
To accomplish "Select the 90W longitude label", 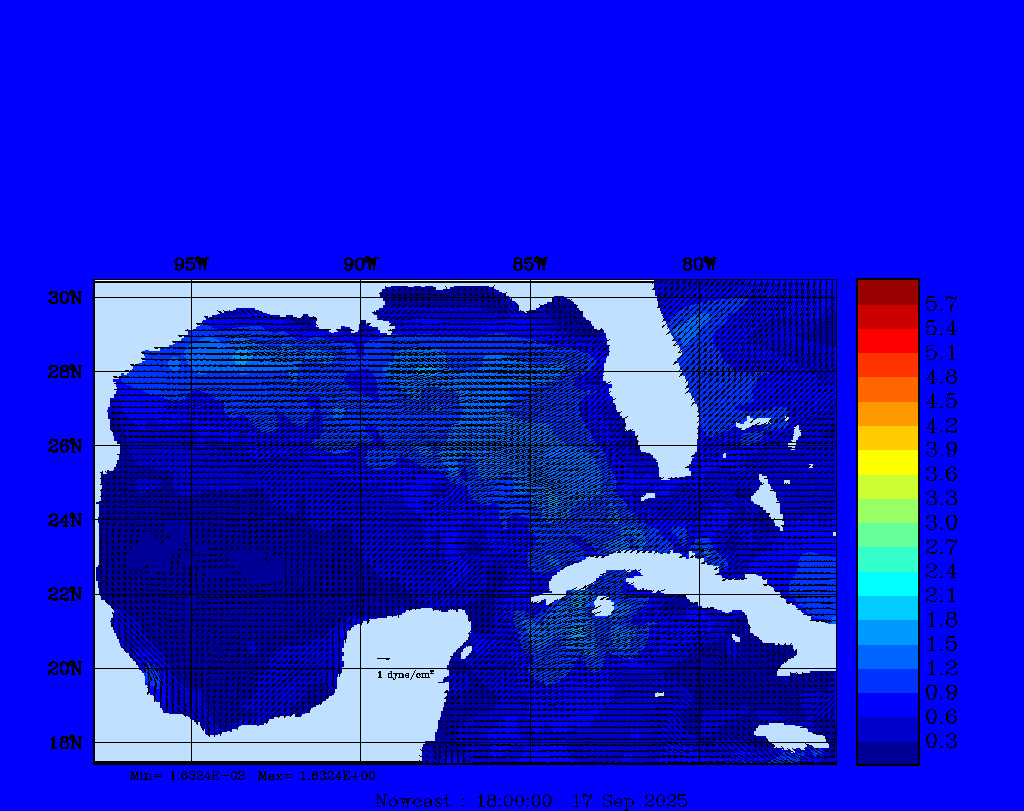I will [x=361, y=264].
